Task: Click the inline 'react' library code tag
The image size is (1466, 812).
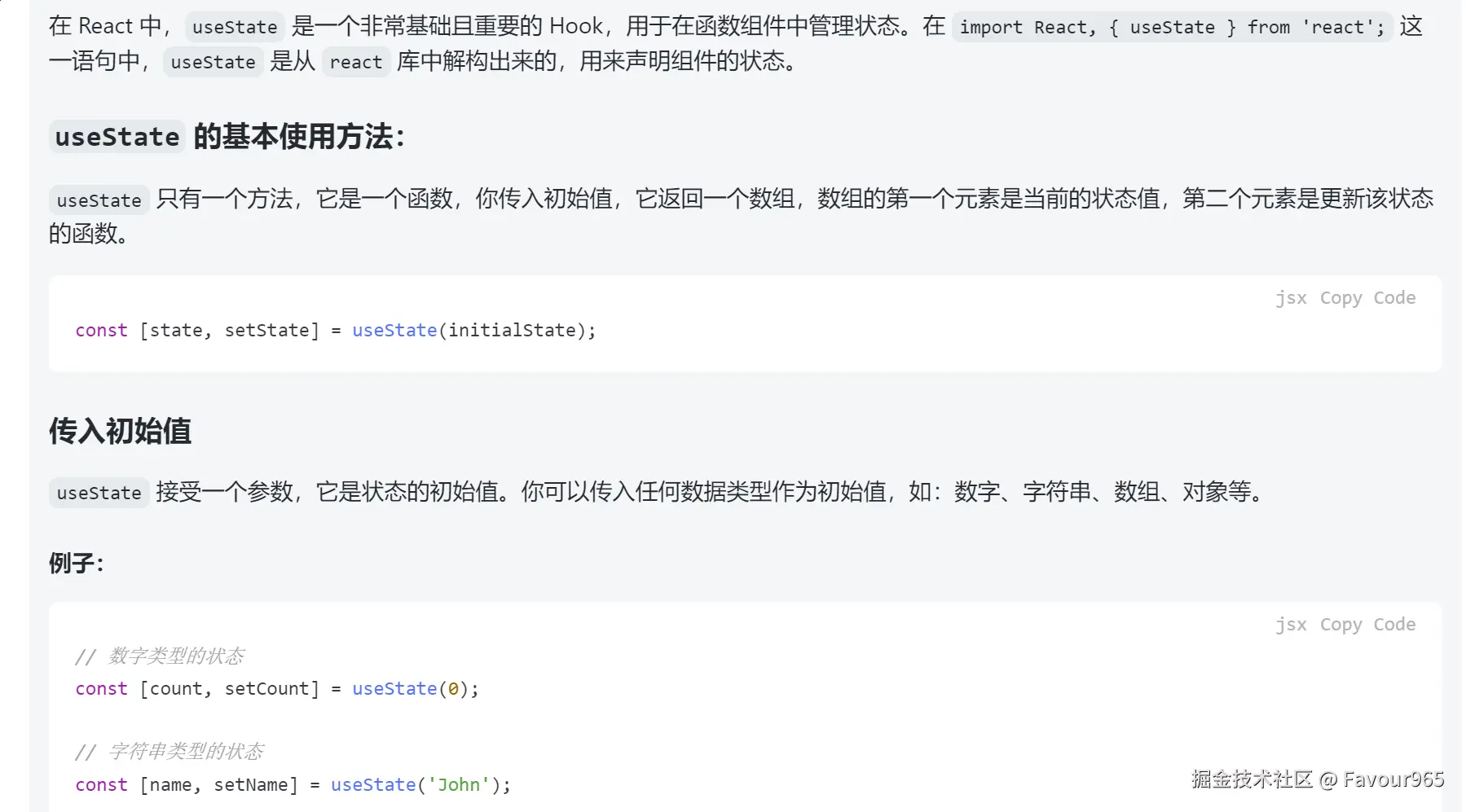Action: pos(355,62)
